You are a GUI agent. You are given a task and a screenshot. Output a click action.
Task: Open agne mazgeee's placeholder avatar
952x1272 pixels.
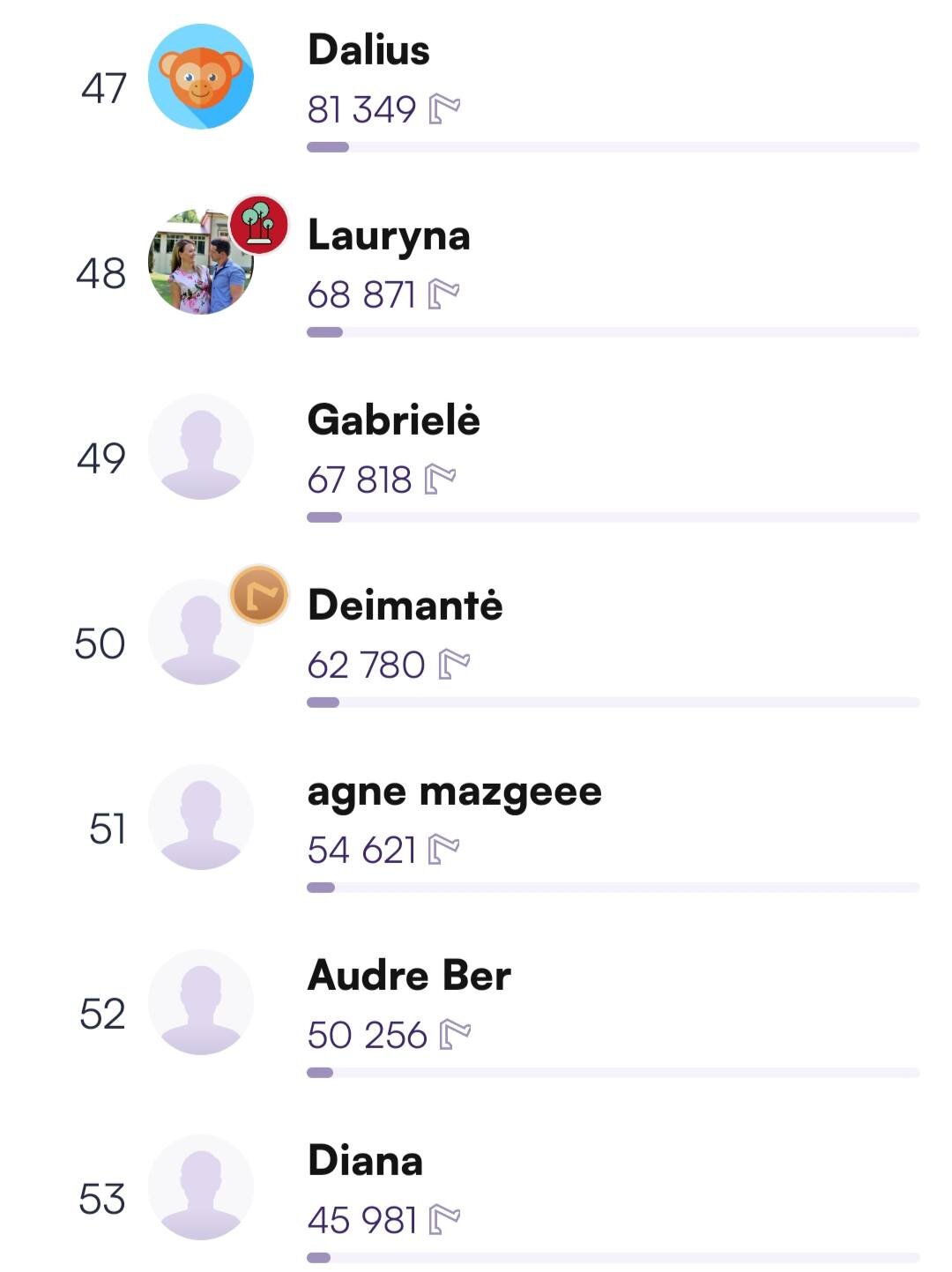pyautogui.click(x=200, y=817)
